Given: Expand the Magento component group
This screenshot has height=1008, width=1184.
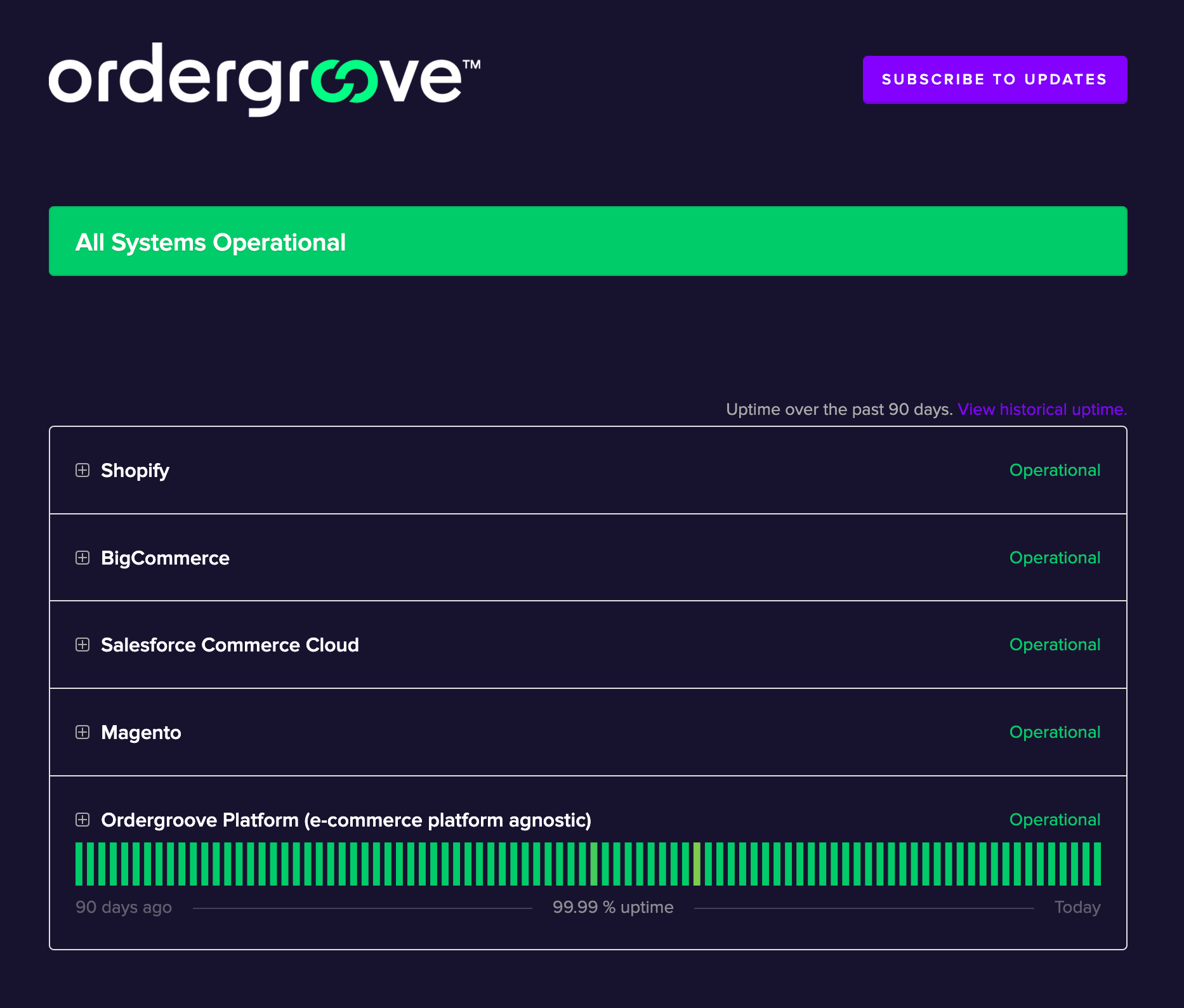Looking at the screenshot, I should click(82, 732).
